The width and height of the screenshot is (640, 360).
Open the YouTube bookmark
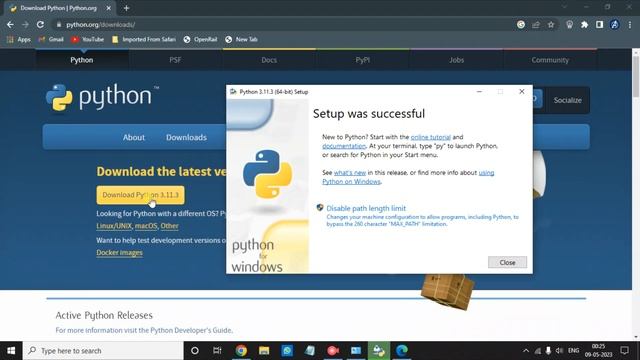click(x=87, y=39)
